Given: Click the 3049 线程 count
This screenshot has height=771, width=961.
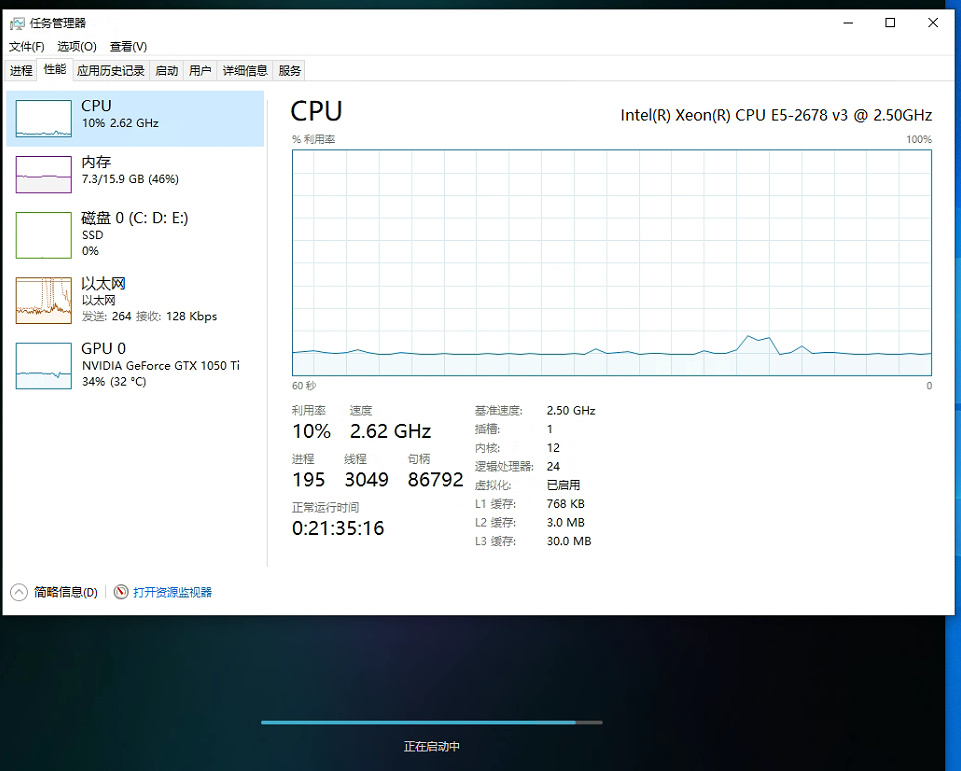Looking at the screenshot, I should [367, 479].
